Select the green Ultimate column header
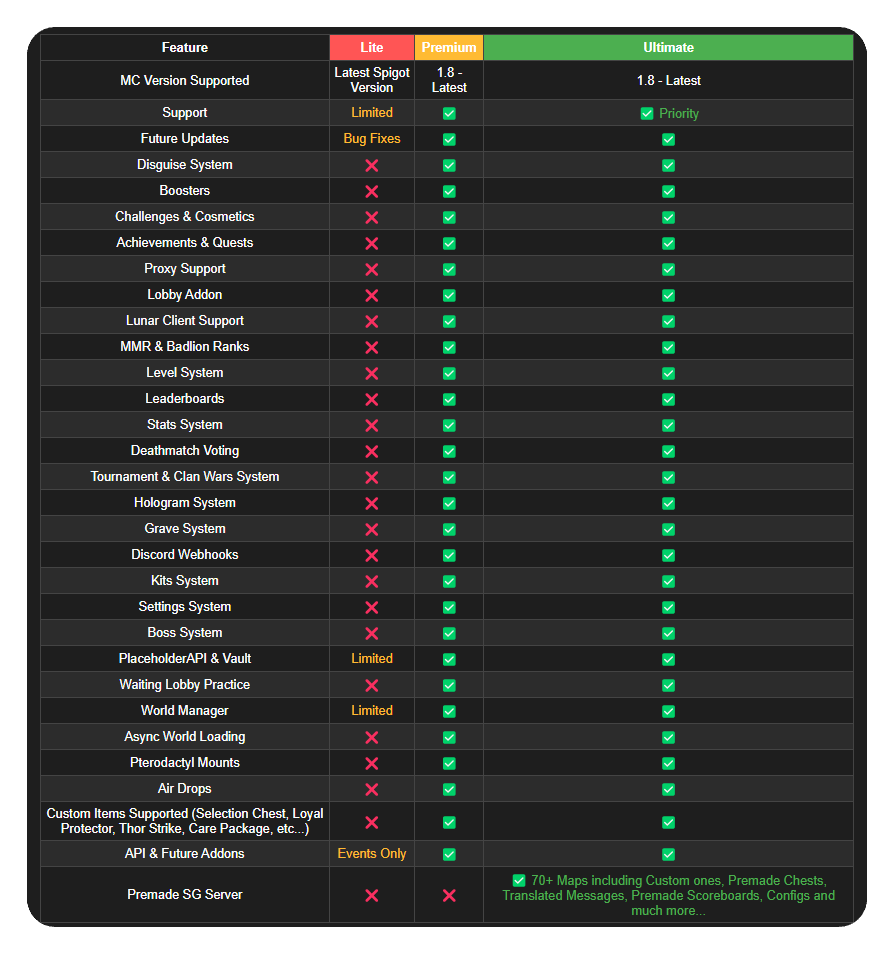 [668, 47]
